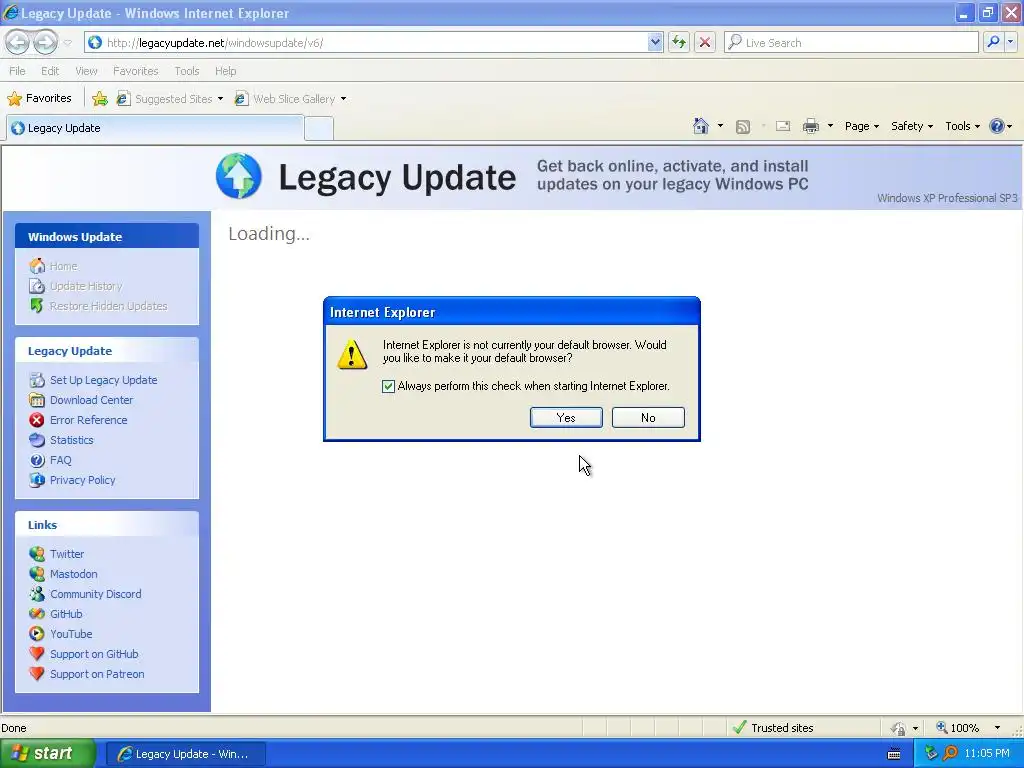Image resolution: width=1024 pixels, height=768 pixels.
Task: Click the Legacy Update globe logo
Action: [239, 176]
